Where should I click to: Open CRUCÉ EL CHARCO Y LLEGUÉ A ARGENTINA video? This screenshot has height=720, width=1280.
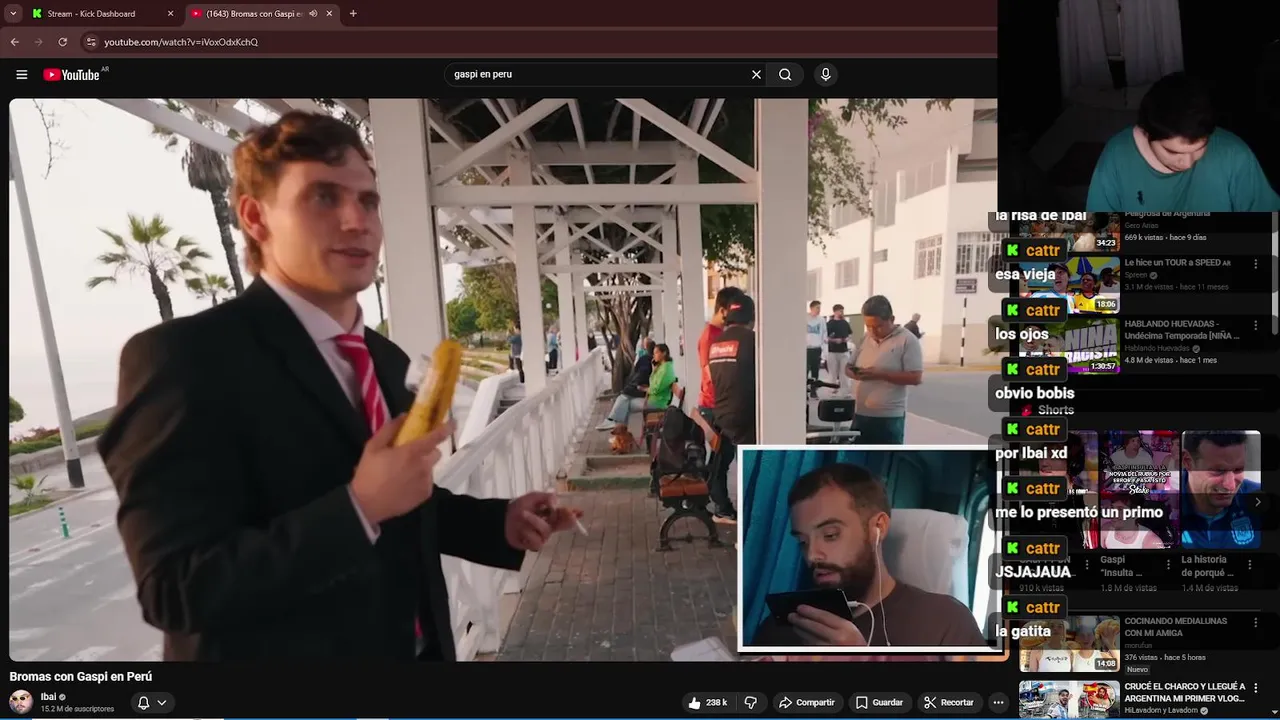coord(1185,692)
